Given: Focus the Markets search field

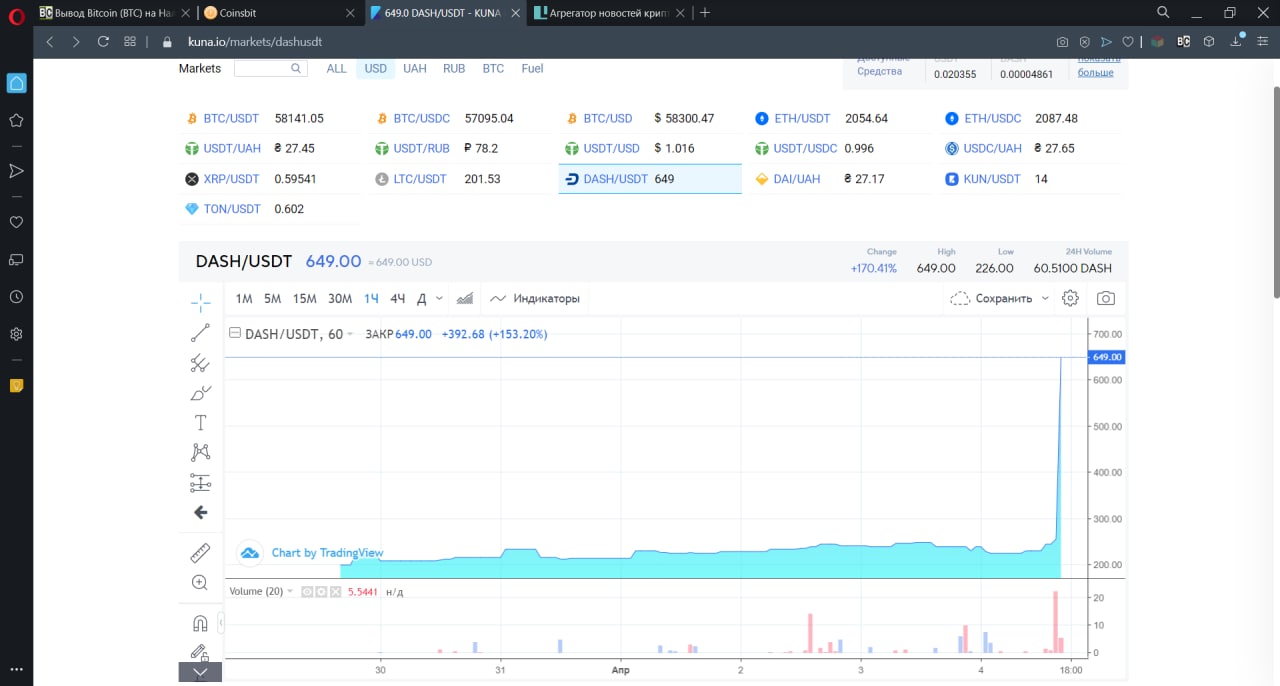Looking at the screenshot, I should tap(270, 68).
